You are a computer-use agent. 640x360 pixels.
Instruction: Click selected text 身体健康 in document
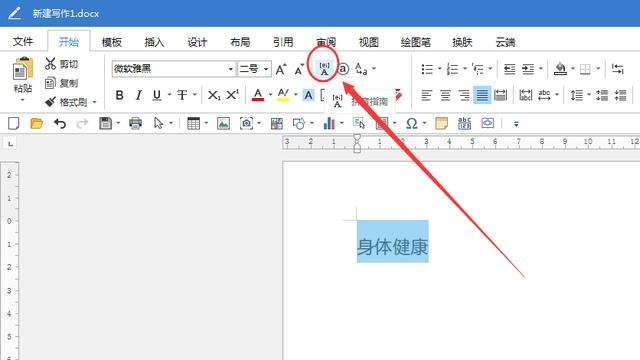[393, 247]
